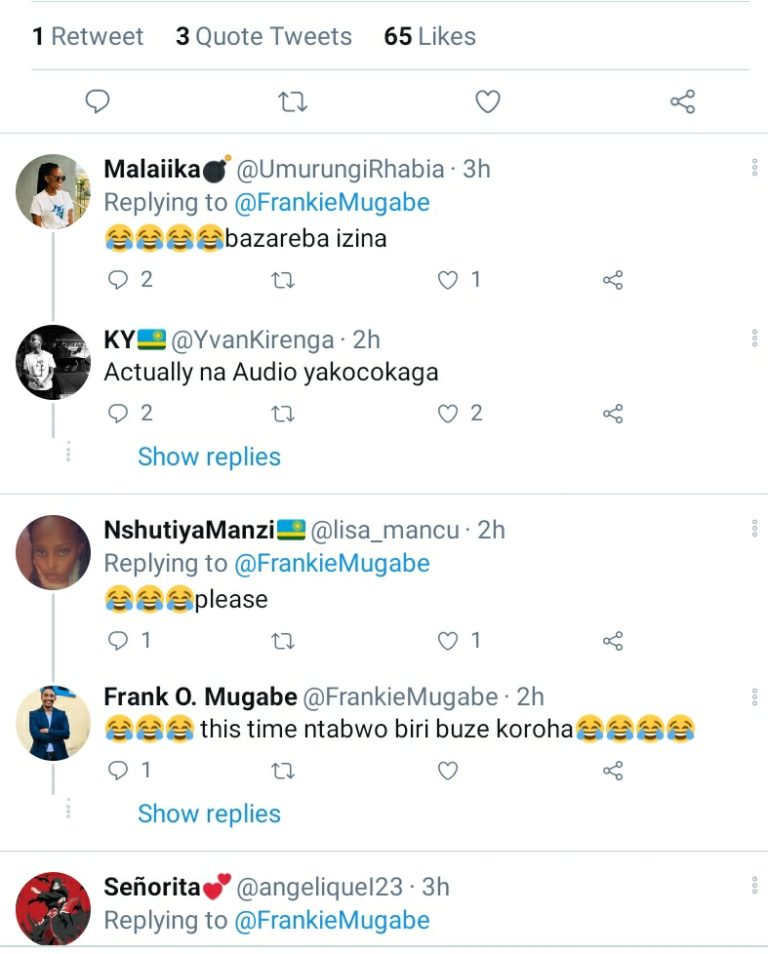This screenshot has height=954, width=768.
Task: Expand Show replies under Frank's comment
Action: pos(209,814)
